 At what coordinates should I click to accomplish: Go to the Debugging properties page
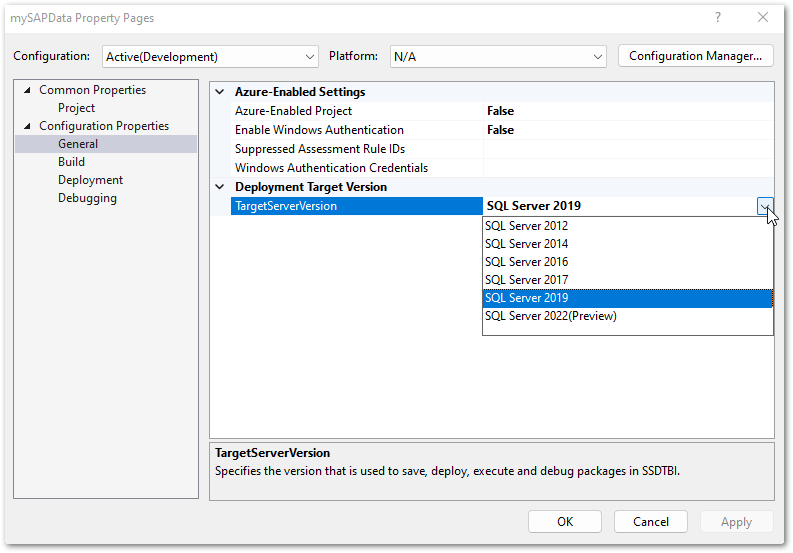(x=87, y=198)
